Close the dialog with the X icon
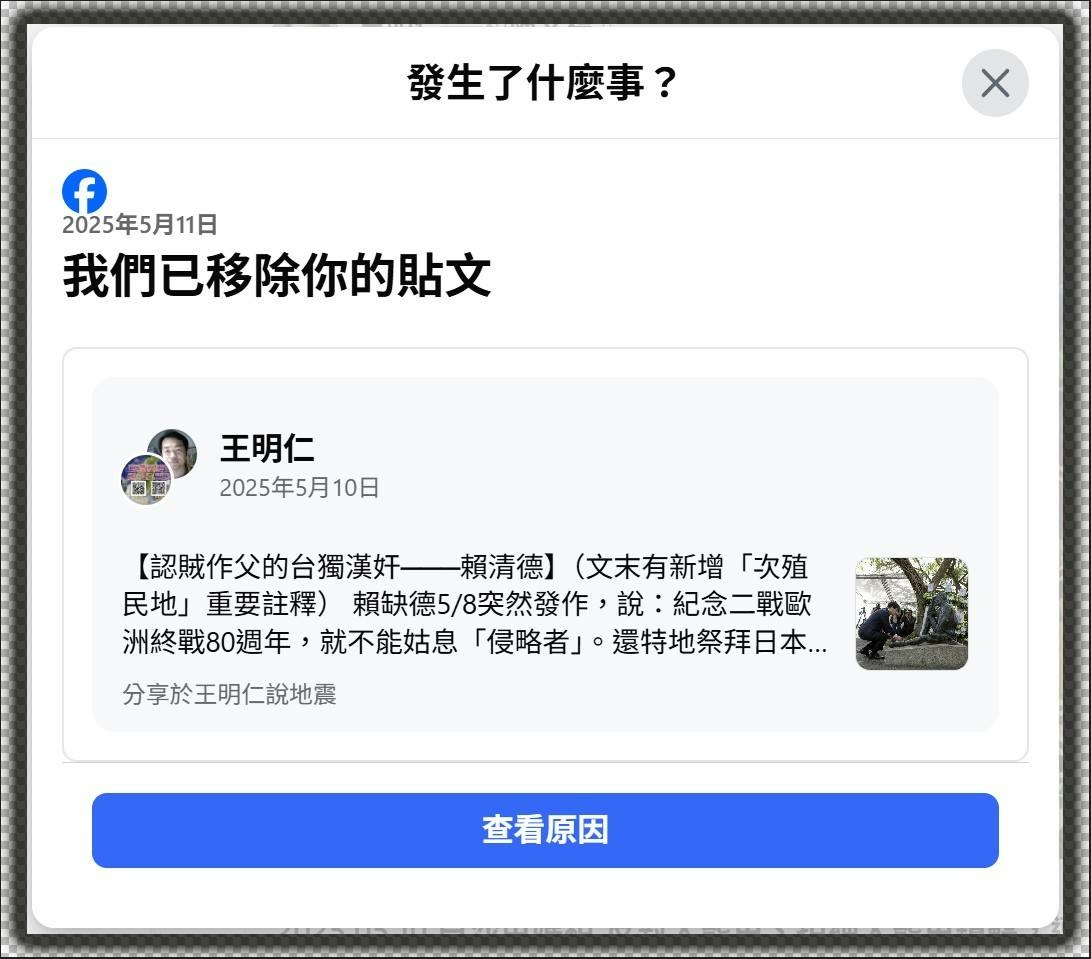Image resolution: width=1091 pixels, height=959 pixels. [994, 83]
